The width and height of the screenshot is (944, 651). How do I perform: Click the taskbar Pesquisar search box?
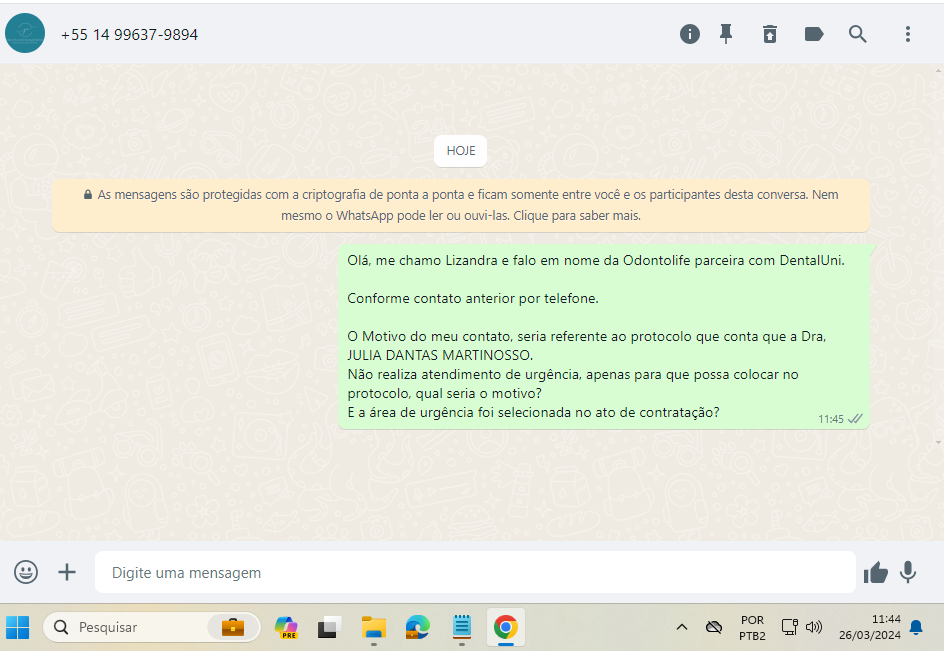(152, 628)
